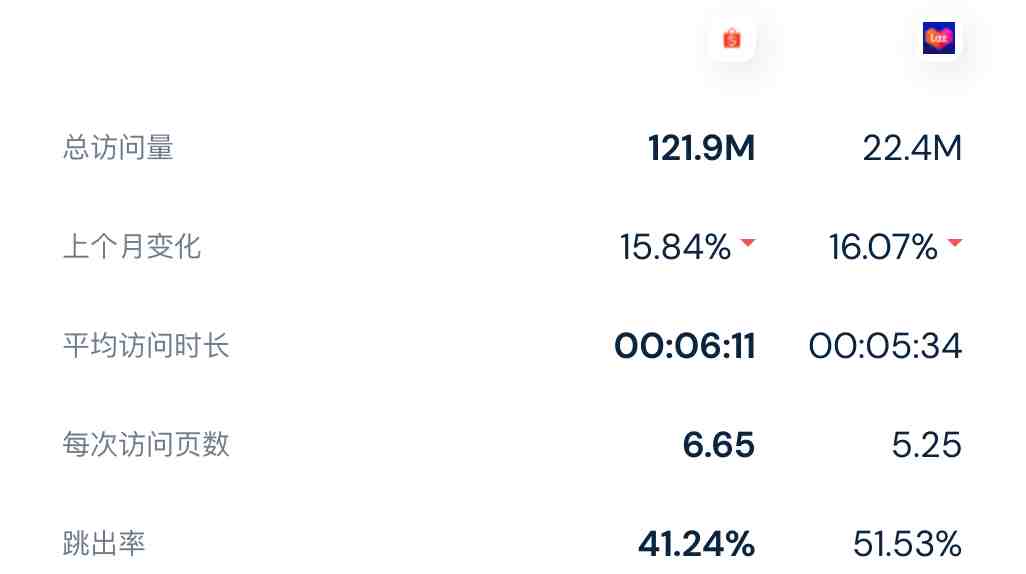Click Lazada's red monthly decline arrow
Screen dimensions: 1026x574
point(955,243)
